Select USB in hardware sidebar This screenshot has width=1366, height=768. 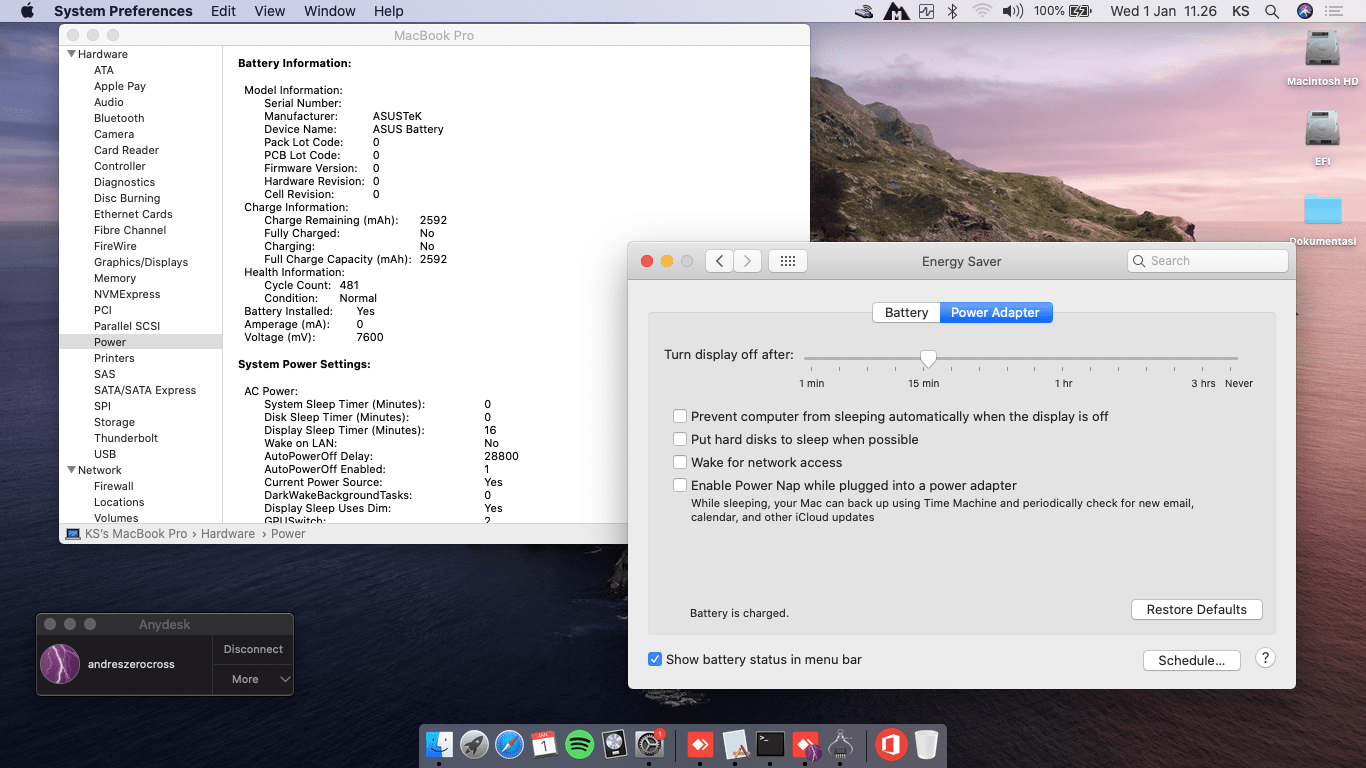coord(105,454)
